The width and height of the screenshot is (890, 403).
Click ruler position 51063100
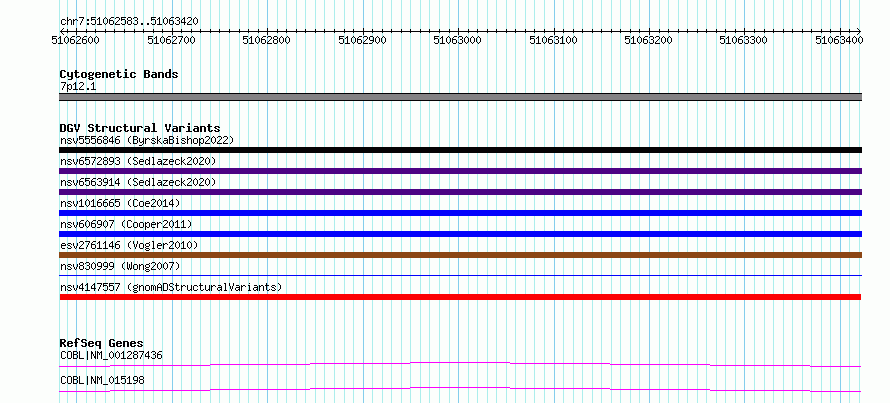click(553, 40)
